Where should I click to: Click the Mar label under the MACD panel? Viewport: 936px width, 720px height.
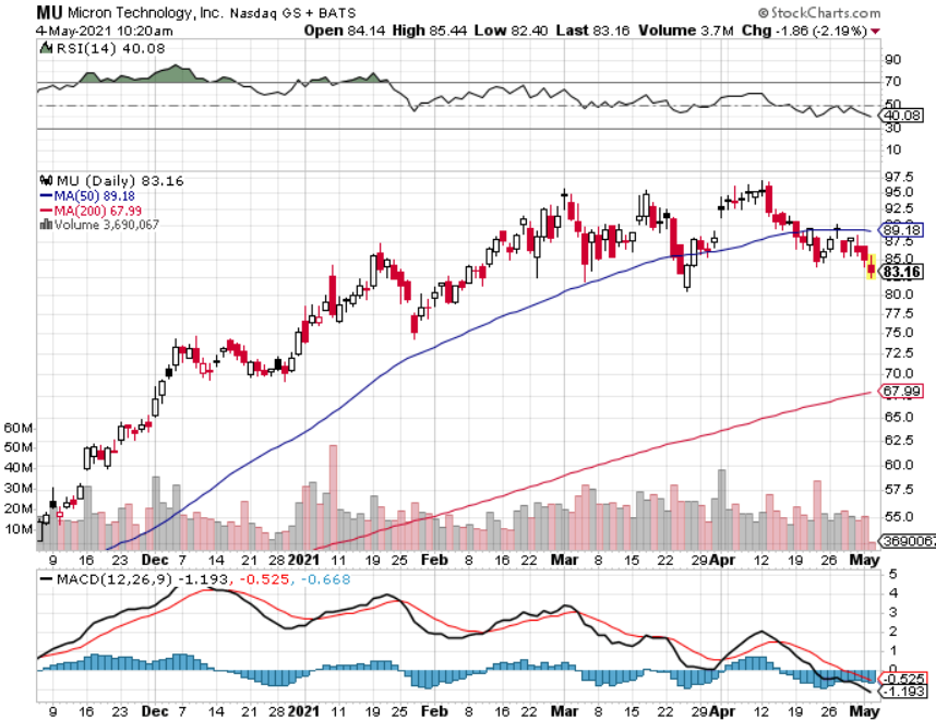(x=564, y=712)
